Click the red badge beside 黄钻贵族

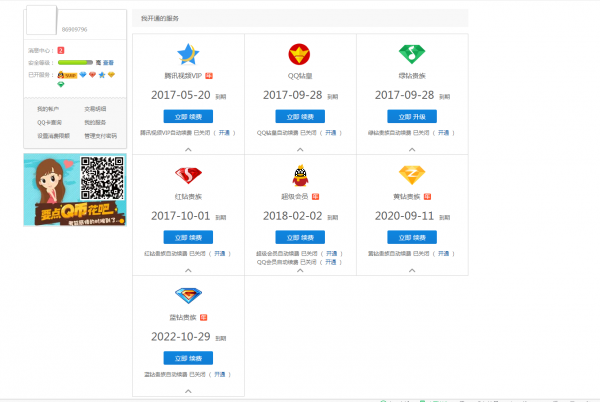[x=427, y=197]
